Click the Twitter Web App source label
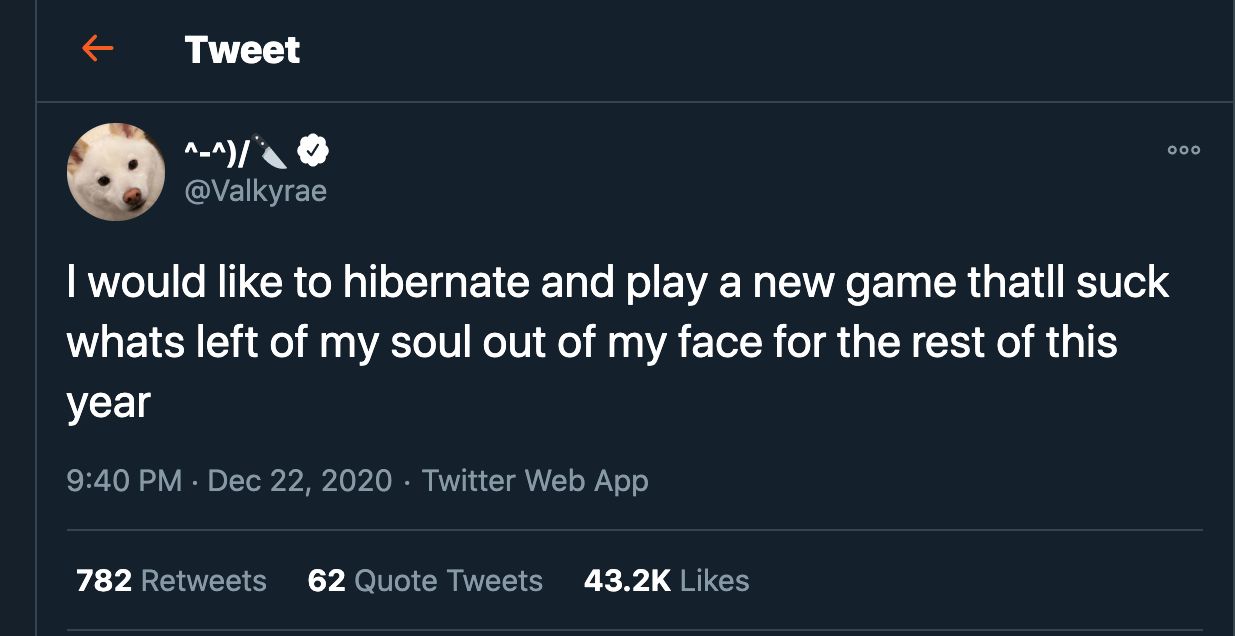This screenshot has width=1235, height=636. click(x=536, y=481)
